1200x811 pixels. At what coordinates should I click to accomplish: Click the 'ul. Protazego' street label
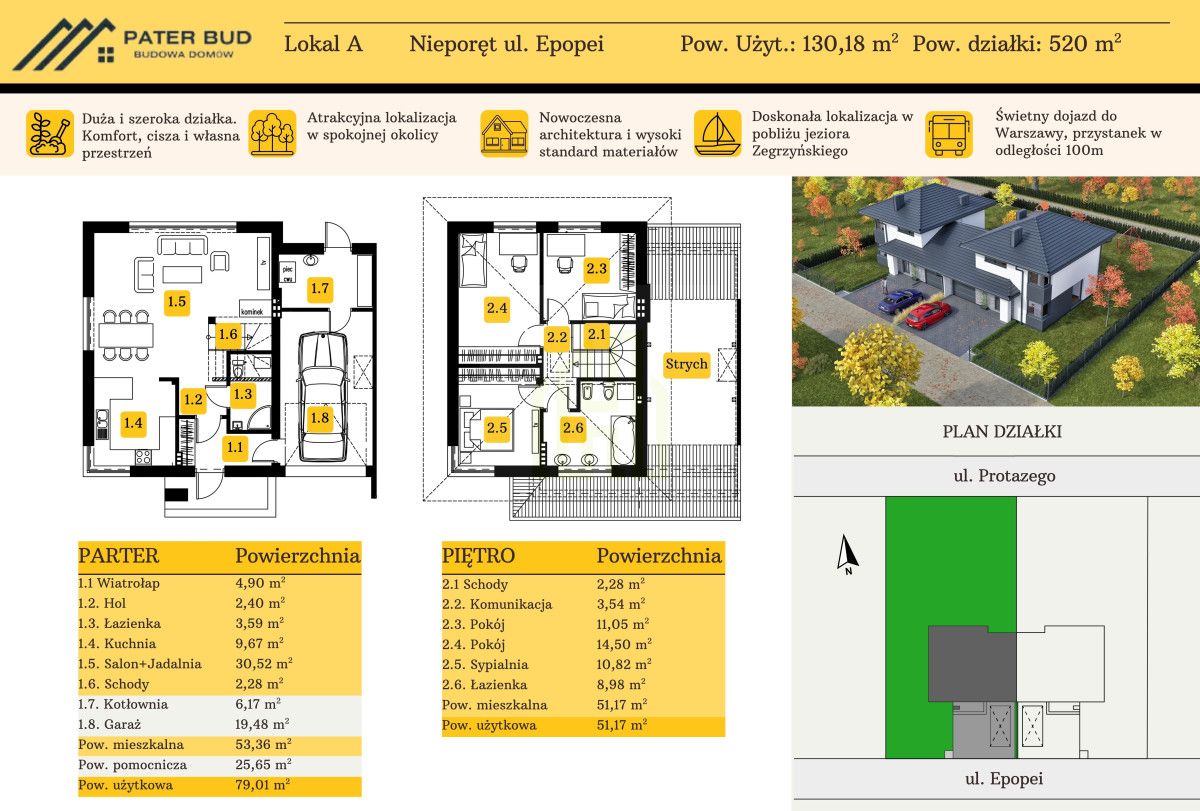tap(1003, 477)
